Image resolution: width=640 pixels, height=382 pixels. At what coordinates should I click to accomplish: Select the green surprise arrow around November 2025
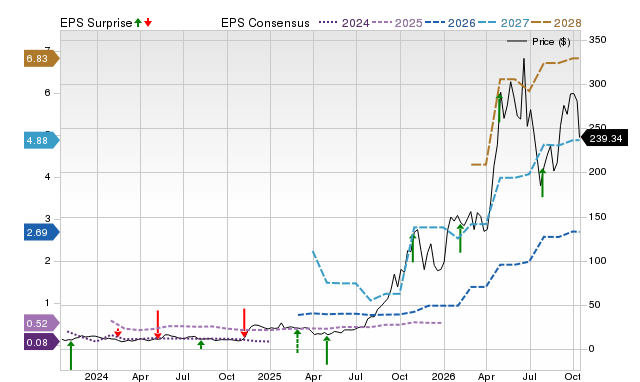[413, 248]
